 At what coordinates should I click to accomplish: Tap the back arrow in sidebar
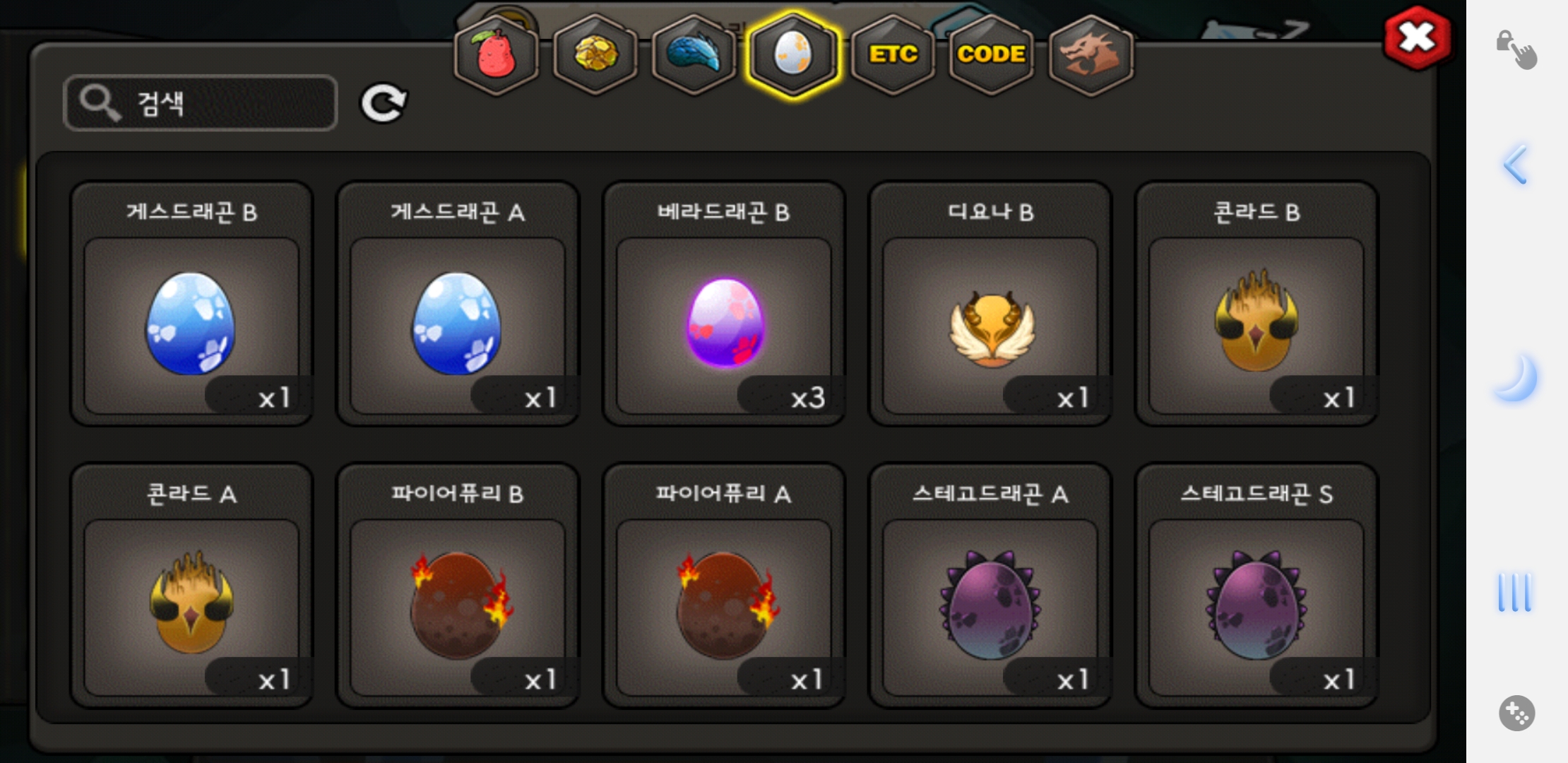click(1516, 165)
